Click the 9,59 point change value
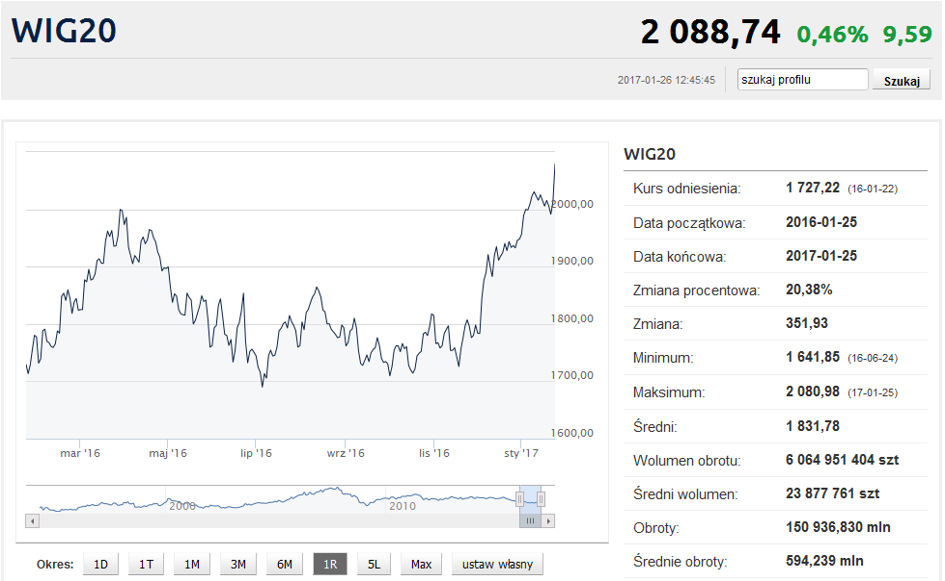This screenshot has width=945, height=581. (x=908, y=34)
